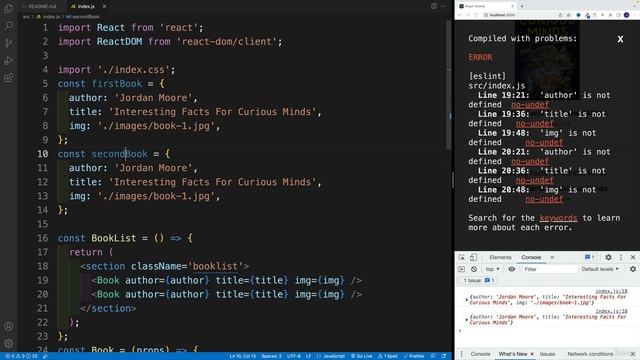The height and width of the screenshot is (360, 640).
Task: Select the DevTools Console tab
Action: pyautogui.click(x=531, y=258)
